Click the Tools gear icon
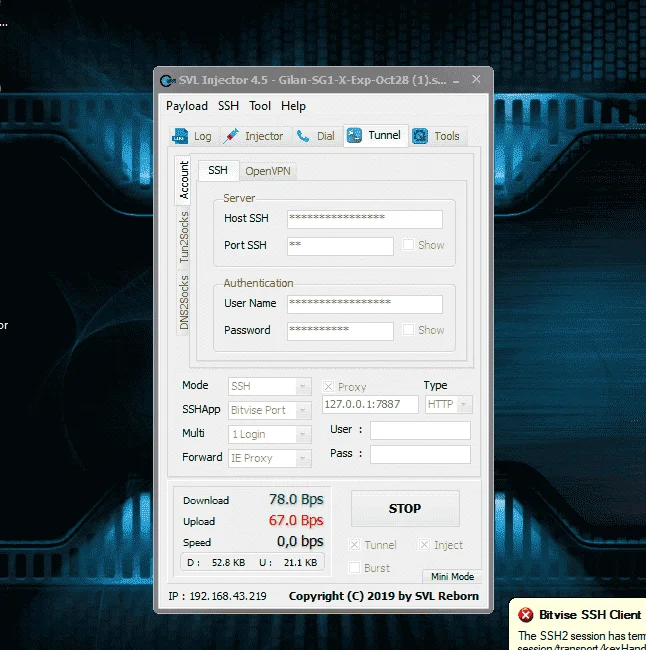Viewport: 646px width, 650px height. [x=420, y=136]
